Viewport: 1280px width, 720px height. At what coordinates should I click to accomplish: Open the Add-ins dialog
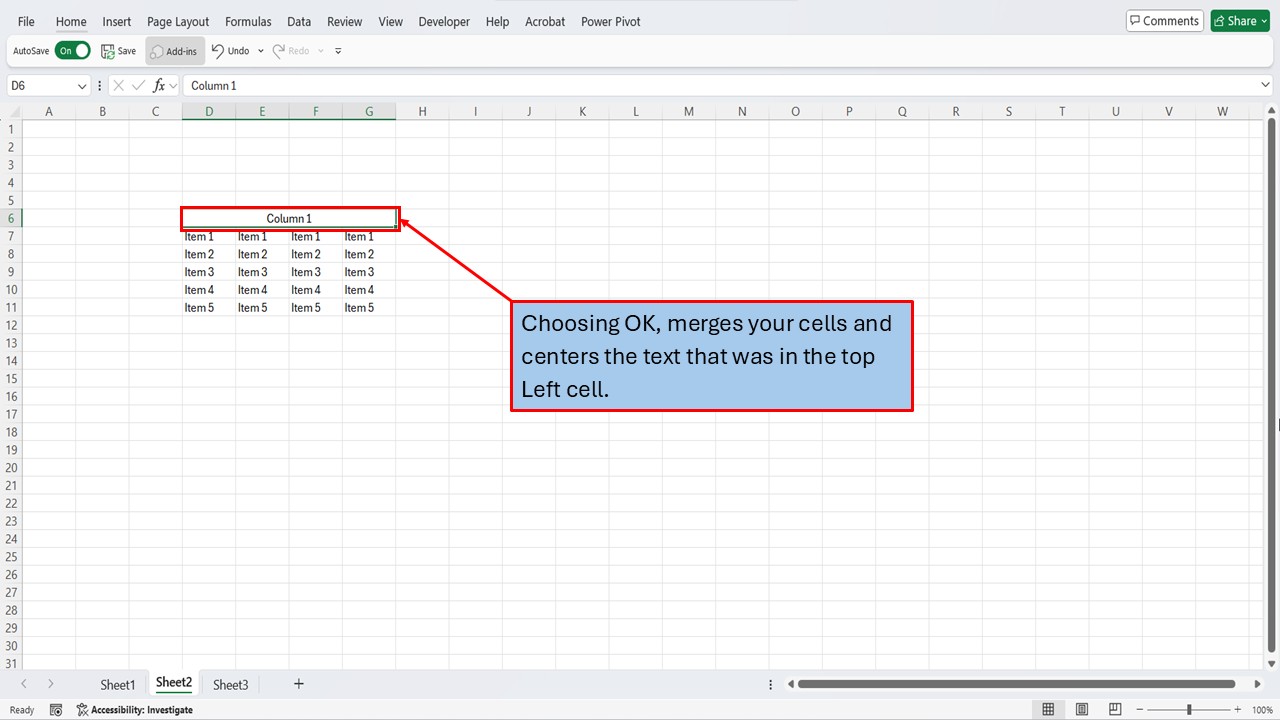(175, 50)
